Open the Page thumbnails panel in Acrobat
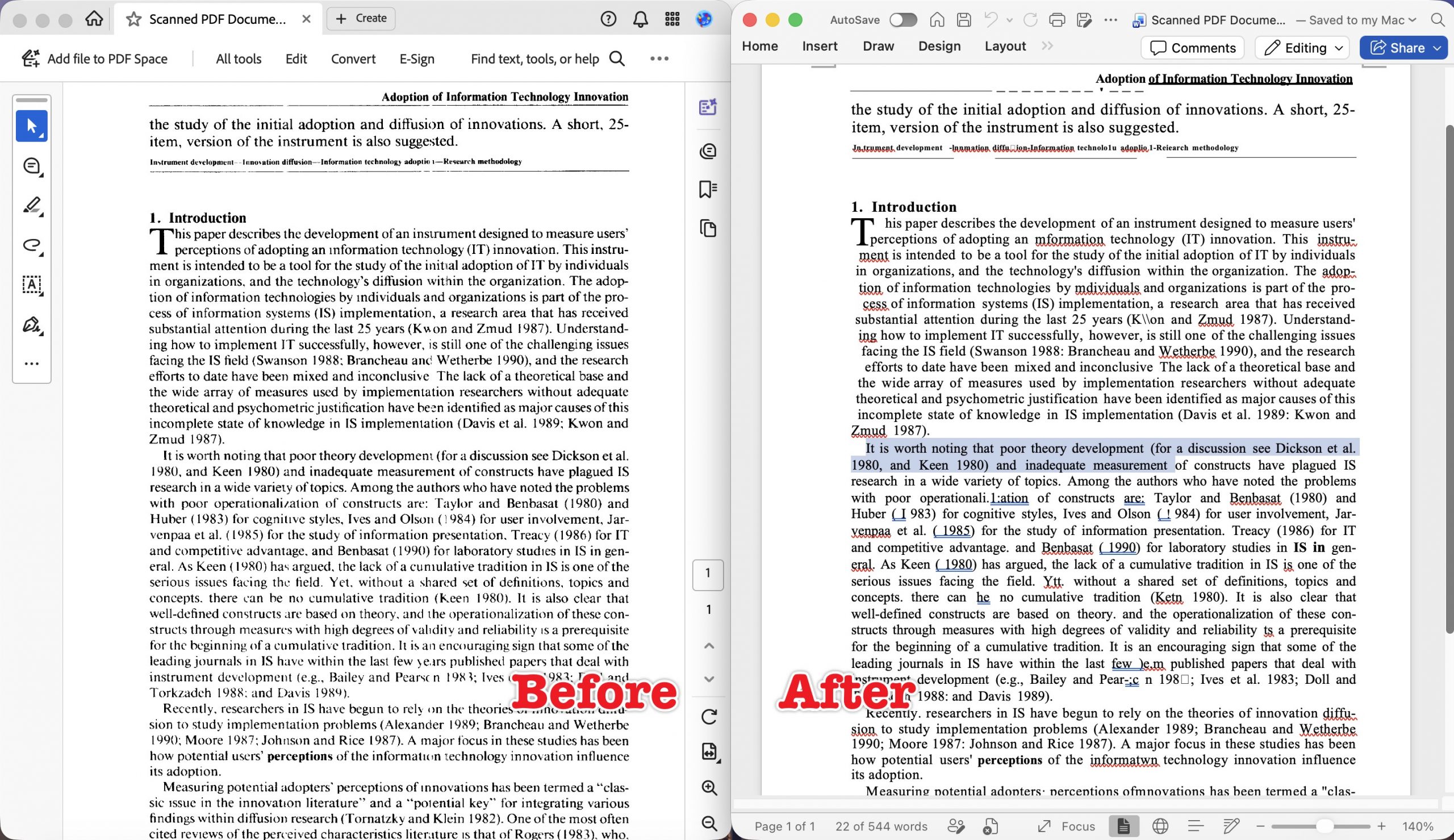Viewport: 1454px width, 840px height. tap(708, 228)
